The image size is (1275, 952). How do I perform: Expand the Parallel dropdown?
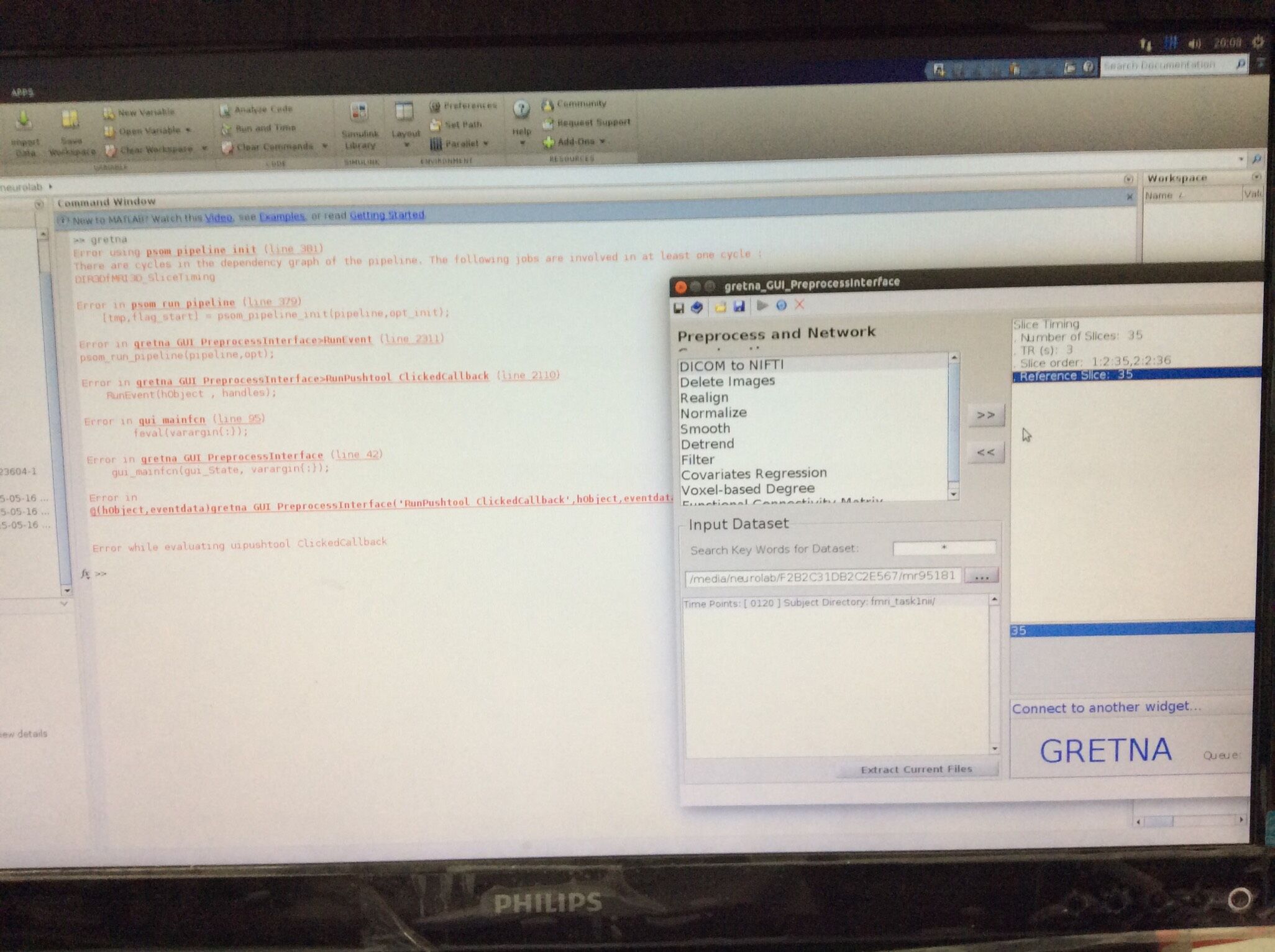click(x=486, y=143)
